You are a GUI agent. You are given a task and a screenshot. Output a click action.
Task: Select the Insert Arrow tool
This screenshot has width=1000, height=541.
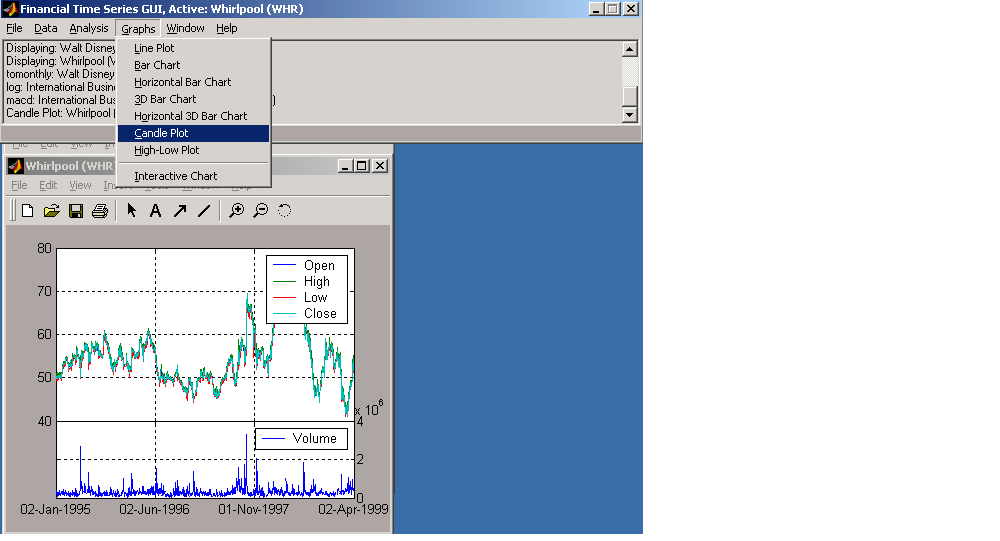(180, 211)
